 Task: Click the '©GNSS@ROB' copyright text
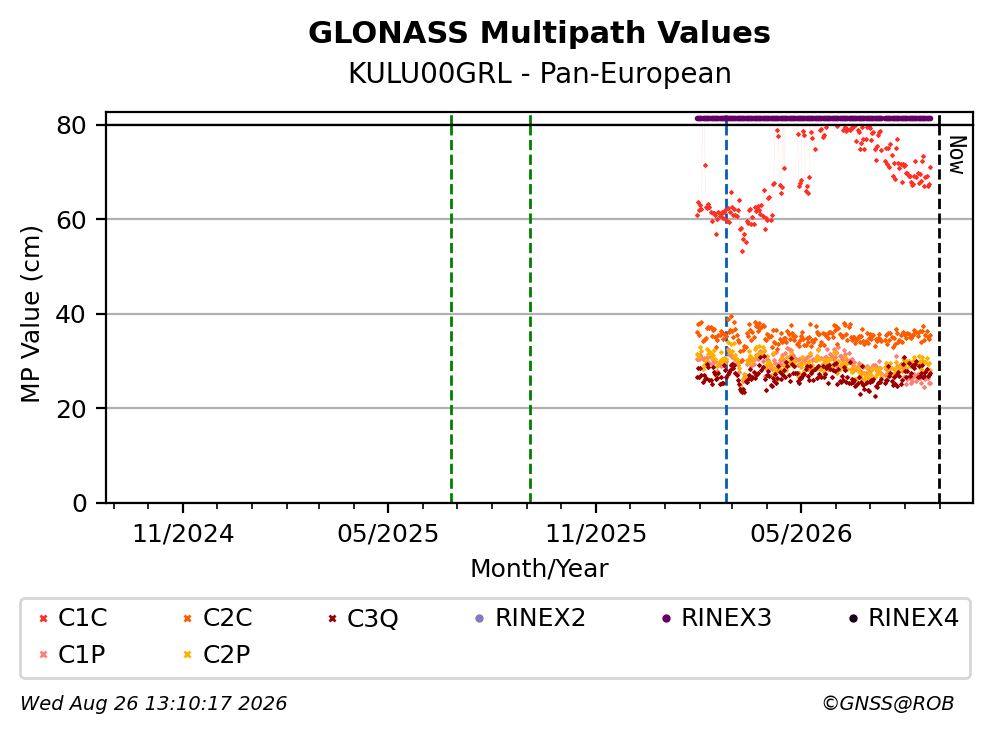(x=888, y=703)
